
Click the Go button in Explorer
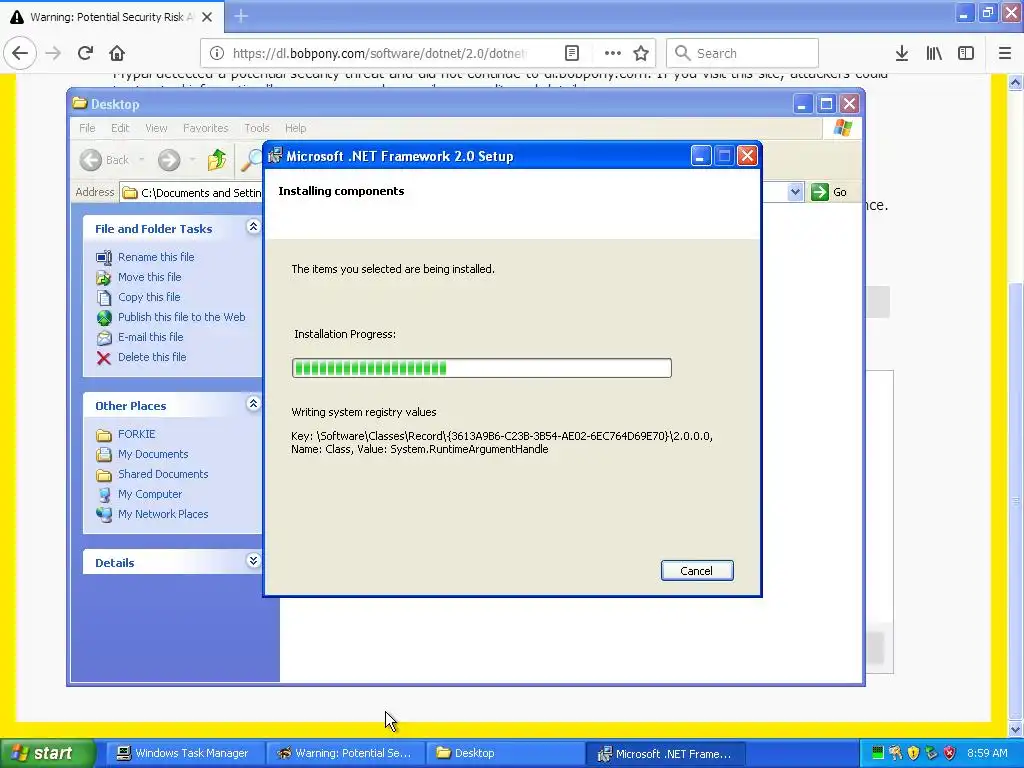829,192
